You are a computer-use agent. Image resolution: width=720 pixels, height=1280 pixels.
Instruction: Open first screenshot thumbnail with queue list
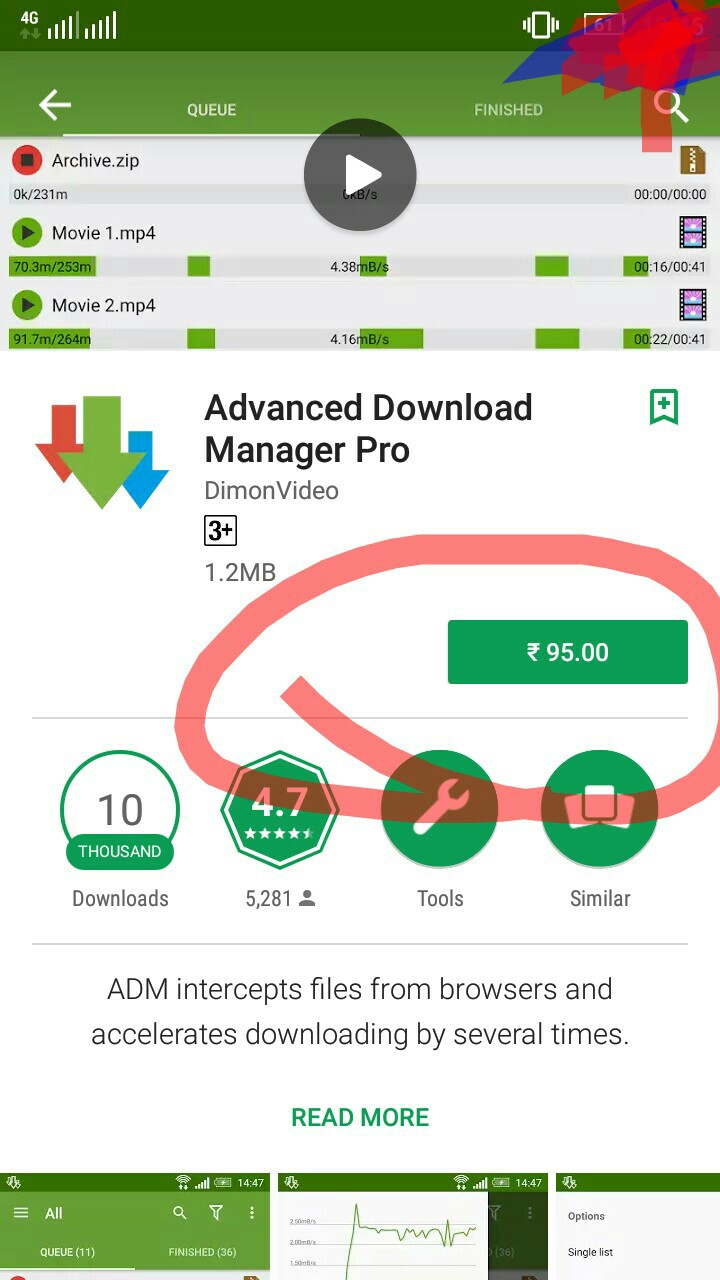[135, 1226]
